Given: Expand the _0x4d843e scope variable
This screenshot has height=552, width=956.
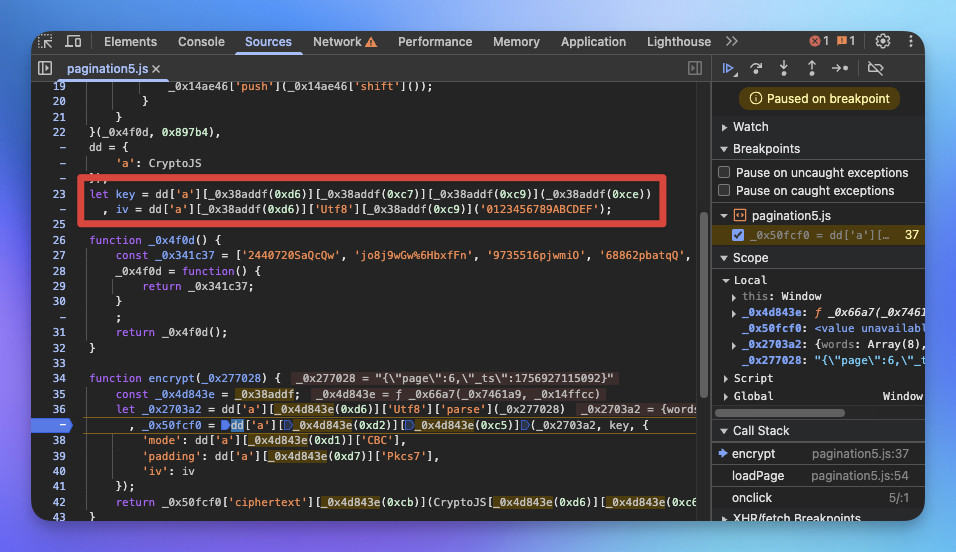Looking at the screenshot, I should coord(734,313).
